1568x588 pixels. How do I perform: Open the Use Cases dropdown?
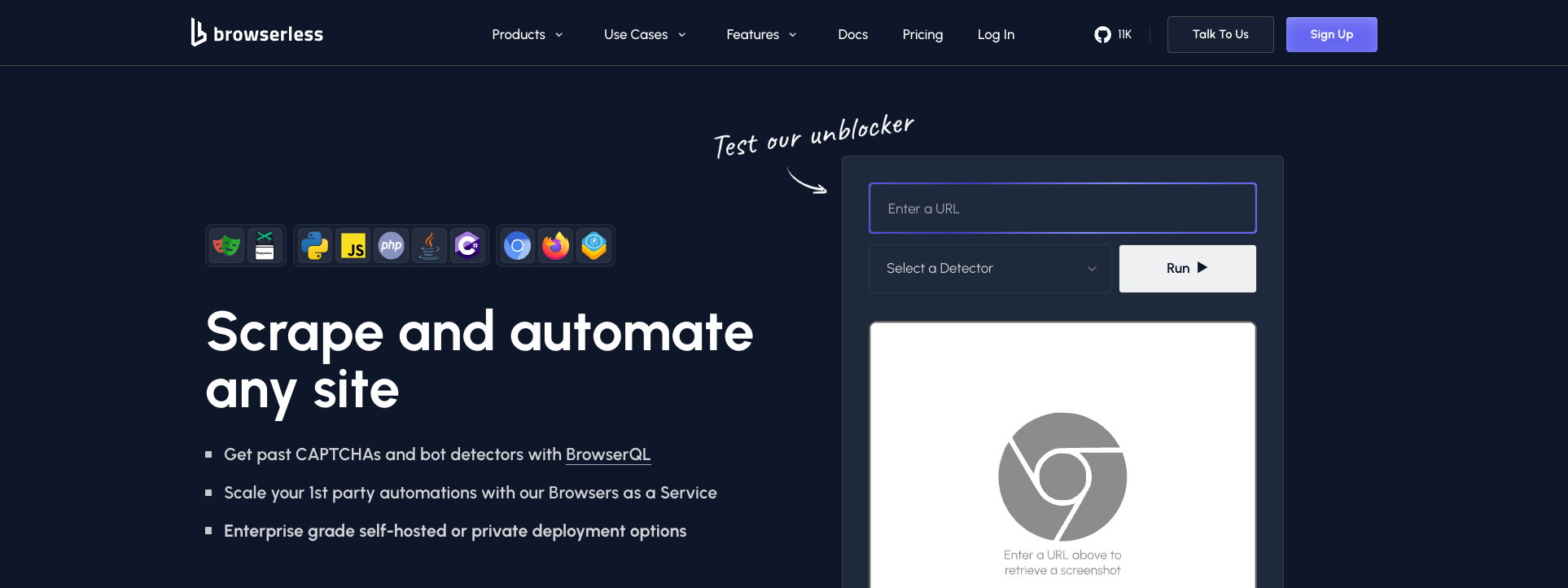pos(645,34)
